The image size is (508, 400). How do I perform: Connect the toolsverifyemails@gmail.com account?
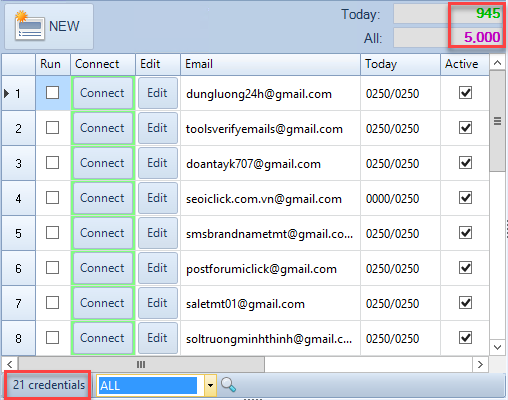point(103,128)
